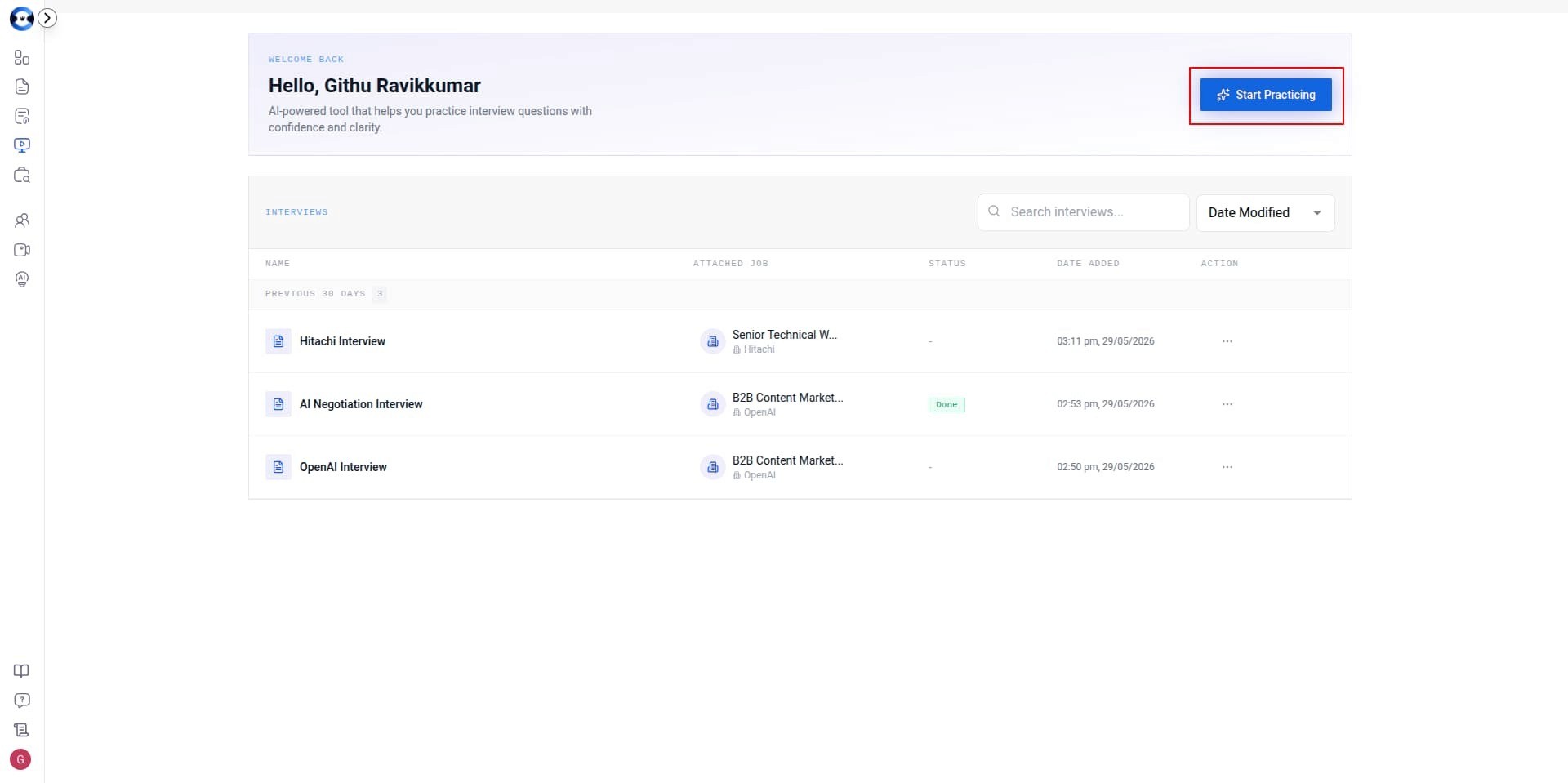Open the three-dot menu for Hitachi Interview
The height and width of the screenshot is (783, 1568).
pyautogui.click(x=1227, y=341)
